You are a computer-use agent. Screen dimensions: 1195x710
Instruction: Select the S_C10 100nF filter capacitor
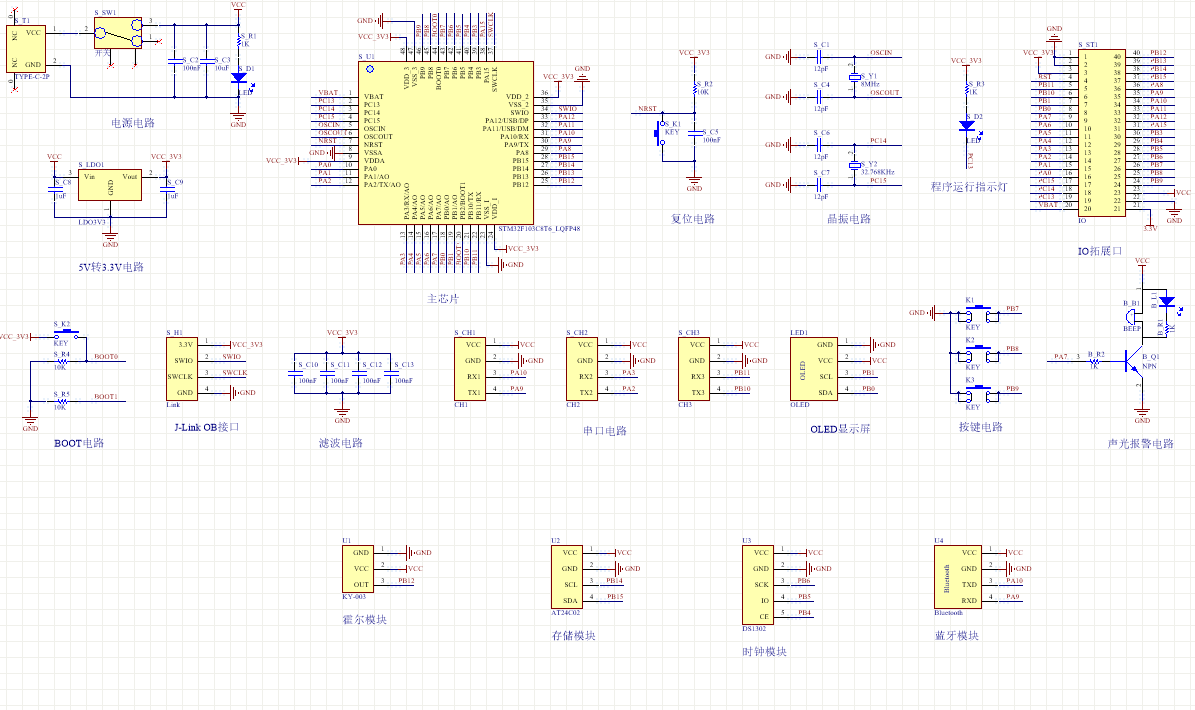point(294,373)
